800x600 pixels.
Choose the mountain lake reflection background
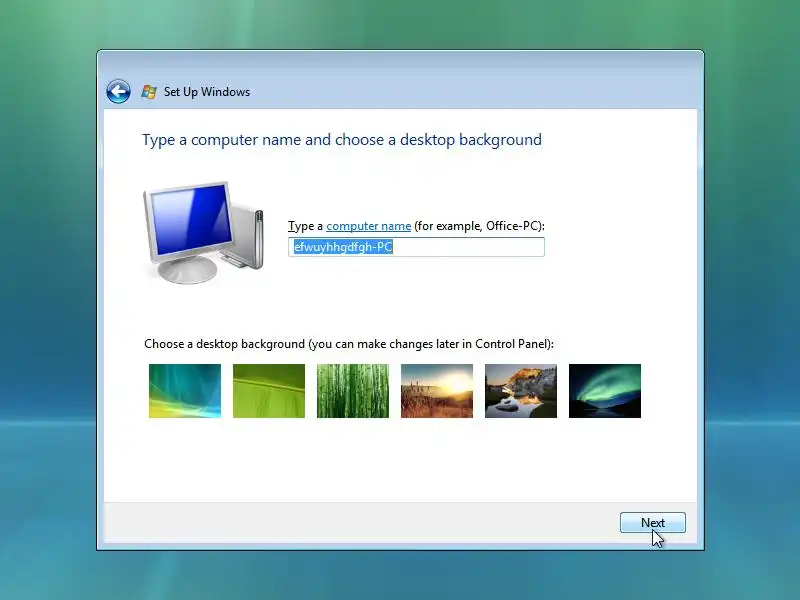[521, 391]
